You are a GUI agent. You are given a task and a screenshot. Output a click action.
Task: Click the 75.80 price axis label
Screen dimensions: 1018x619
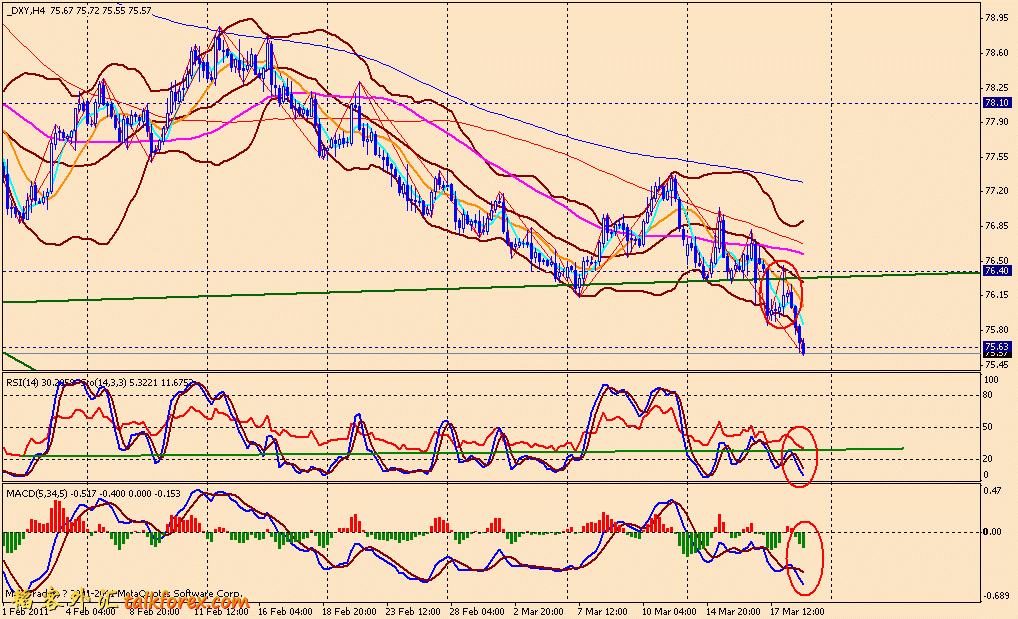pyautogui.click(x=996, y=329)
